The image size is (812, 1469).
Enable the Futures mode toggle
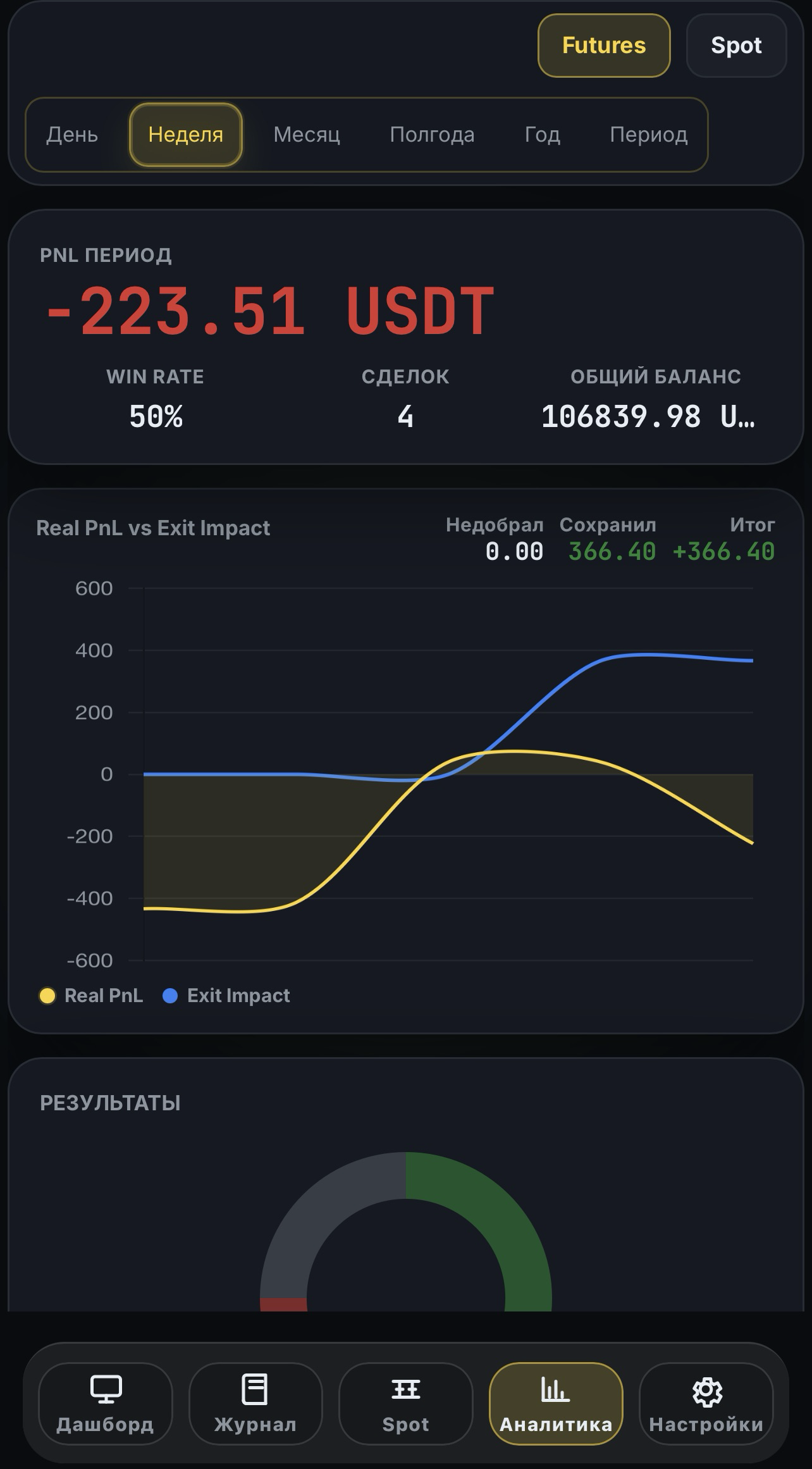(603, 46)
